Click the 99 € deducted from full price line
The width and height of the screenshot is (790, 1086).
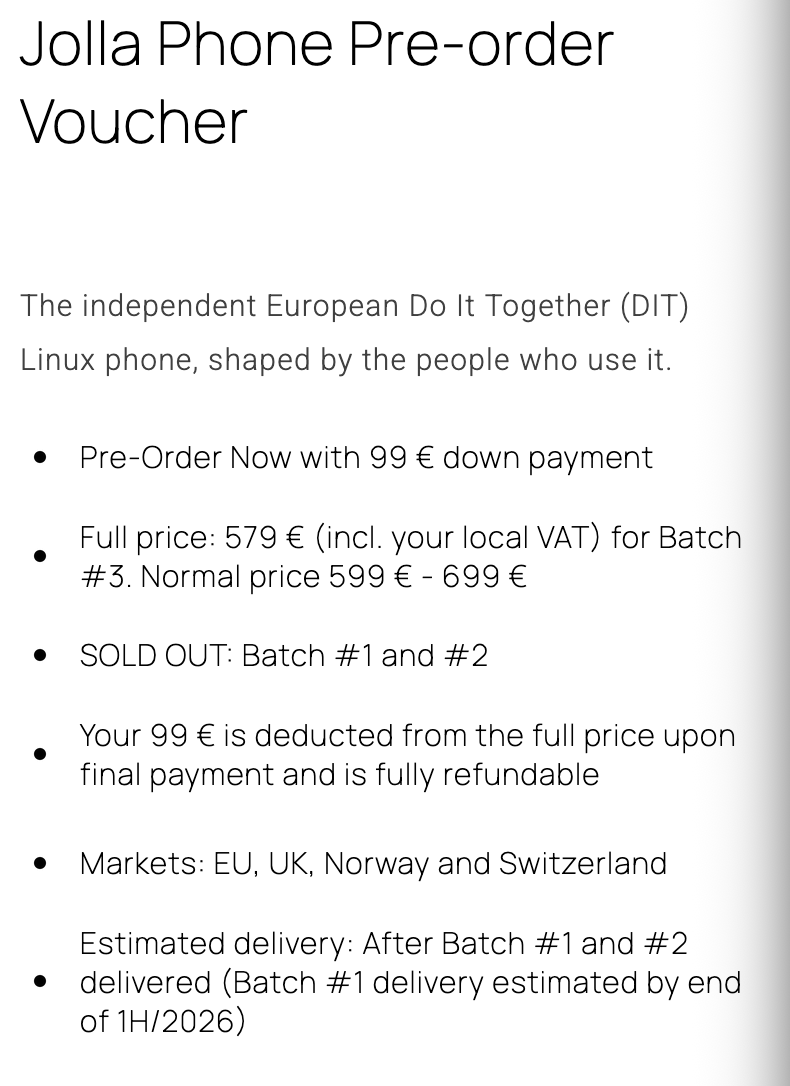pos(407,735)
